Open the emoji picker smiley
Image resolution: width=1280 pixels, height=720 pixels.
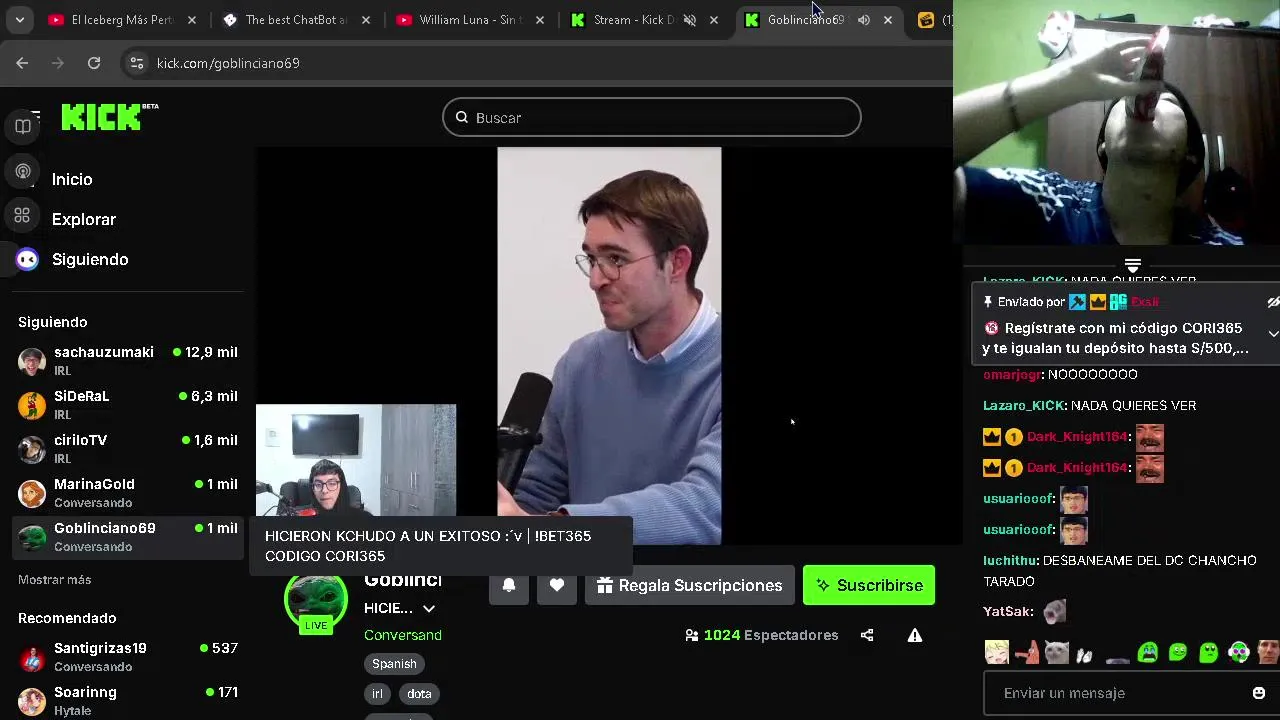(1259, 693)
